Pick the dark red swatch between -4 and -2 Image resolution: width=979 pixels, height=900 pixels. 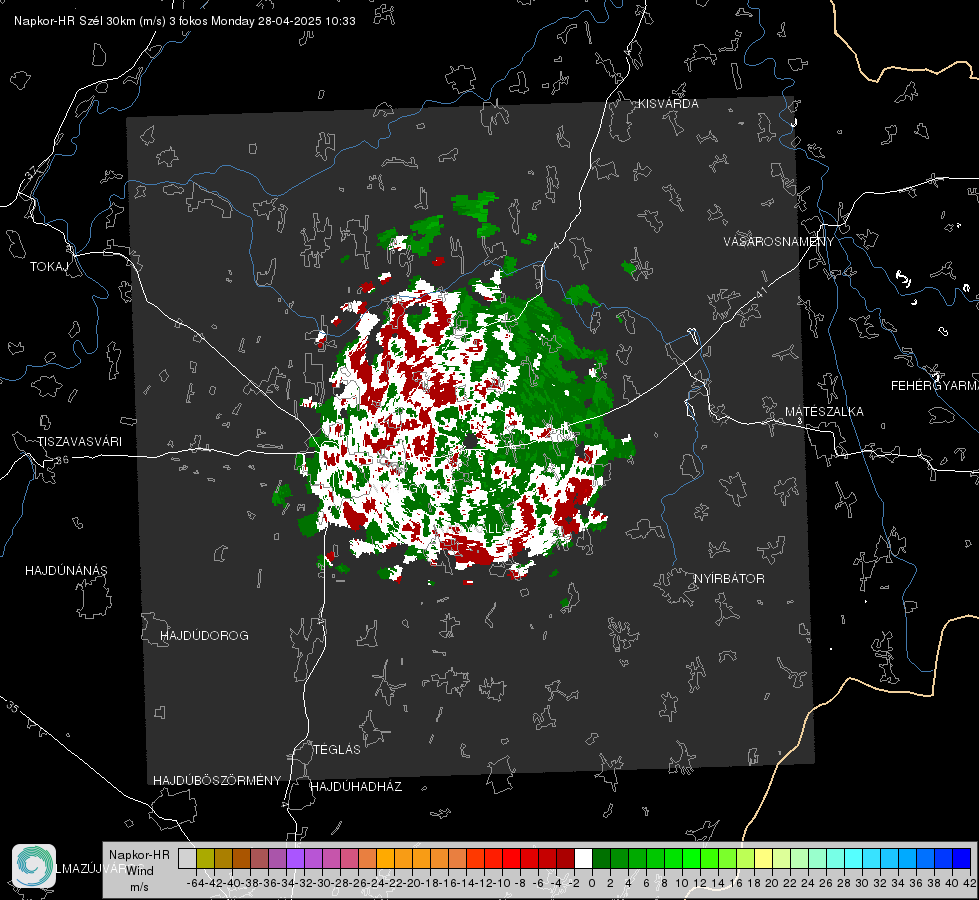point(566,858)
